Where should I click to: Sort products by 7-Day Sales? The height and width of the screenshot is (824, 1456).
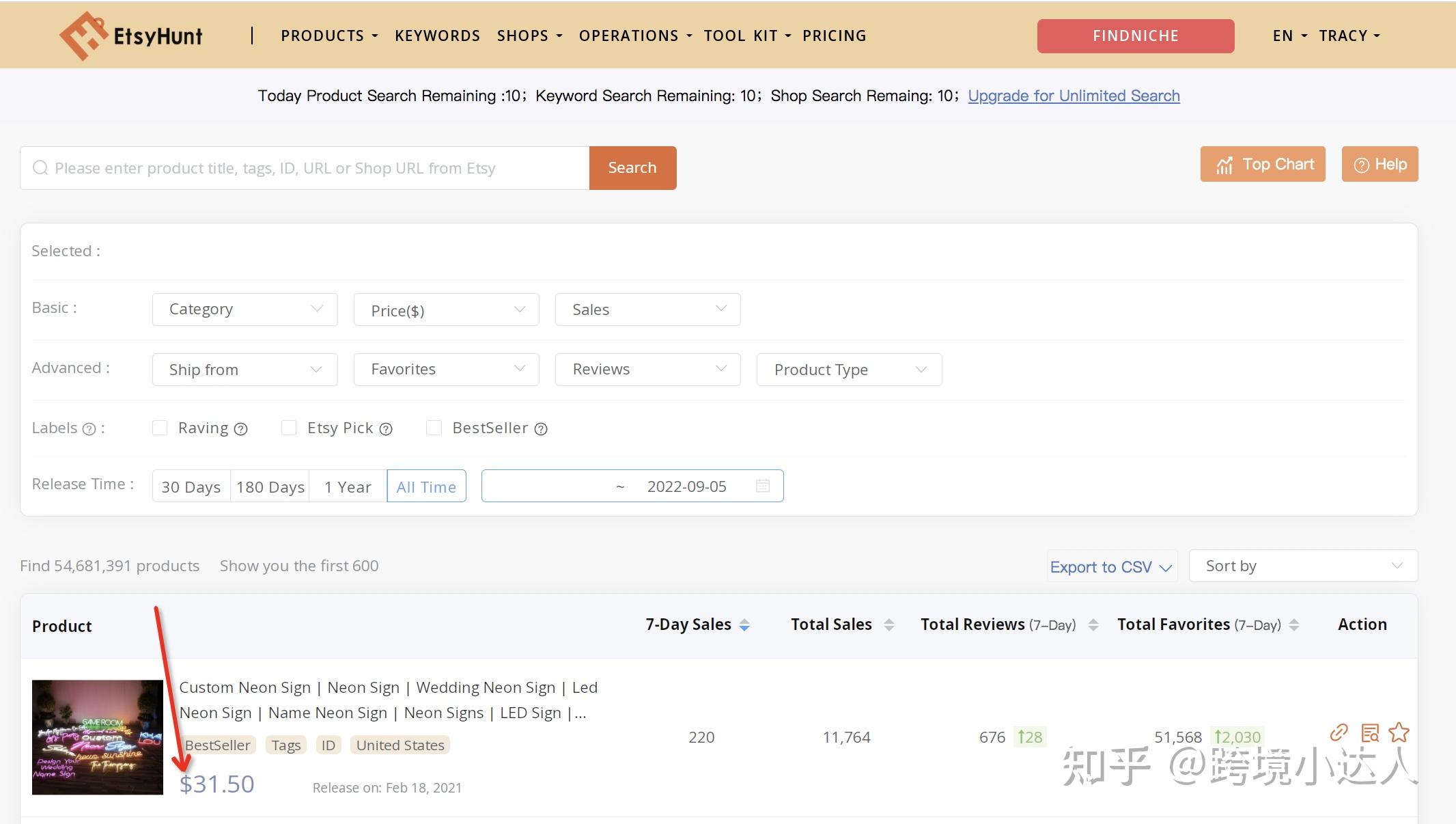click(744, 624)
